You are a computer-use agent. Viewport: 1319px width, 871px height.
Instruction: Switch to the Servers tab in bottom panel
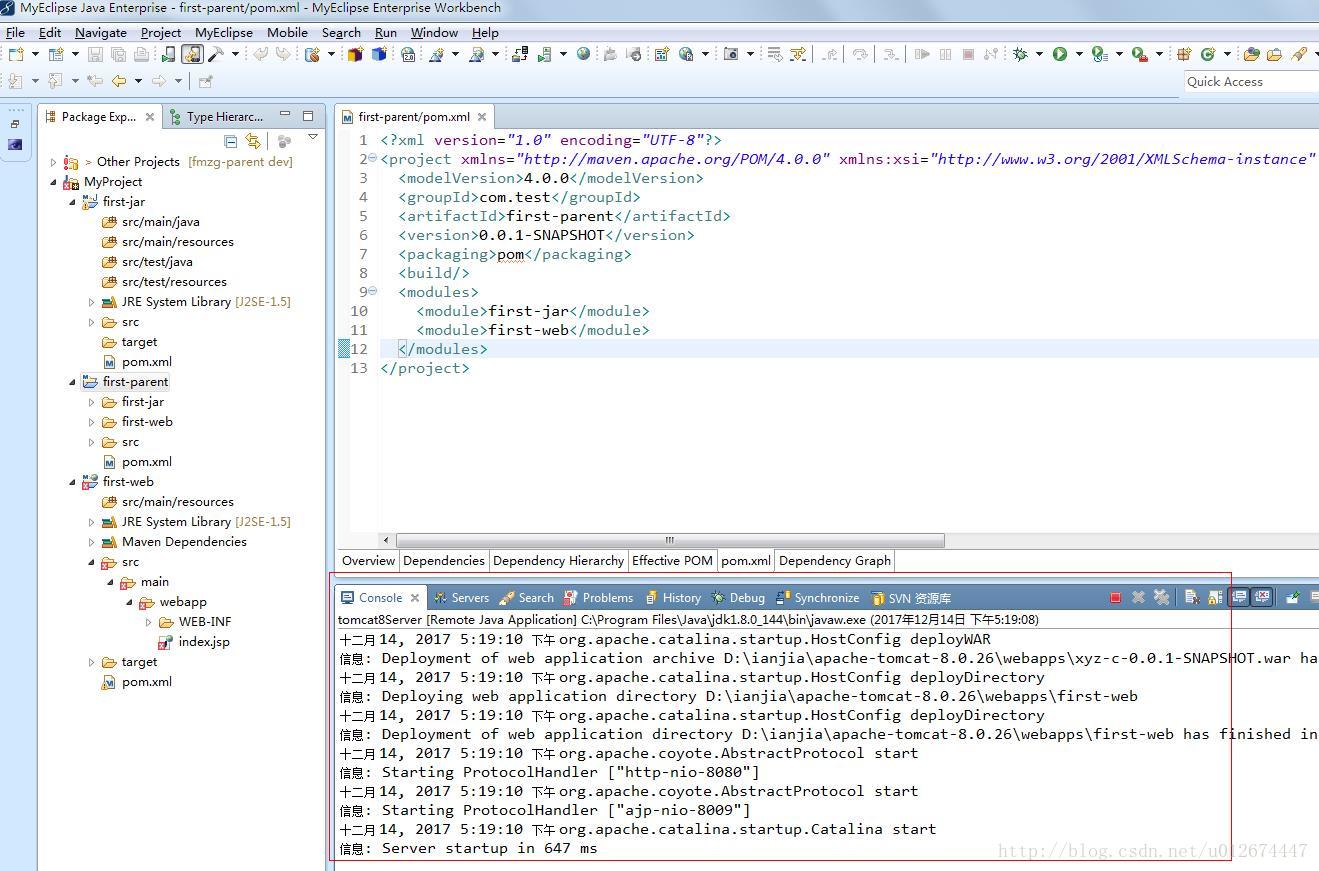pos(461,597)
